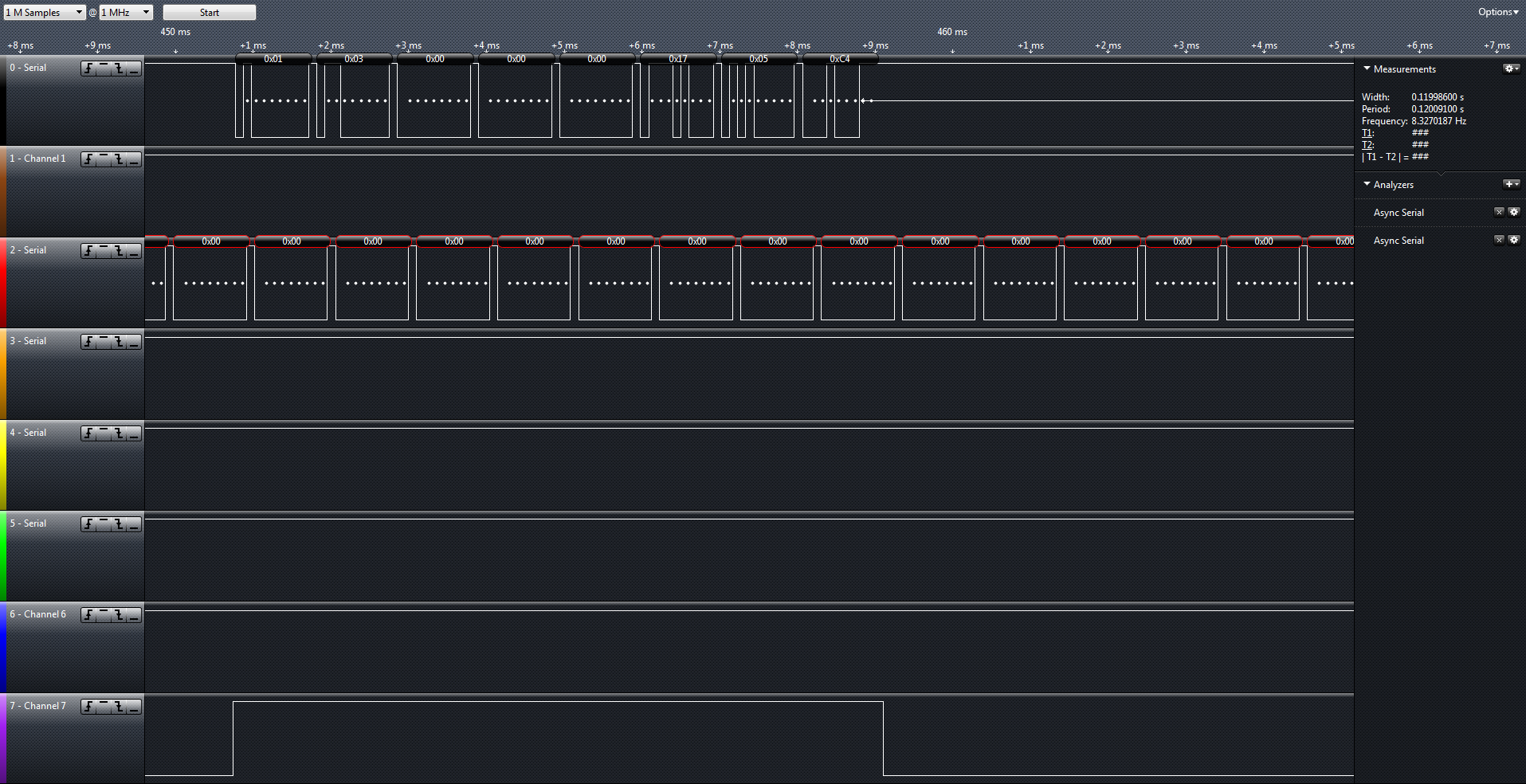Screen dimensions: 1526x784
Task: Set rising-edge trigger on Channel 6
Action: tap(88, 615)
